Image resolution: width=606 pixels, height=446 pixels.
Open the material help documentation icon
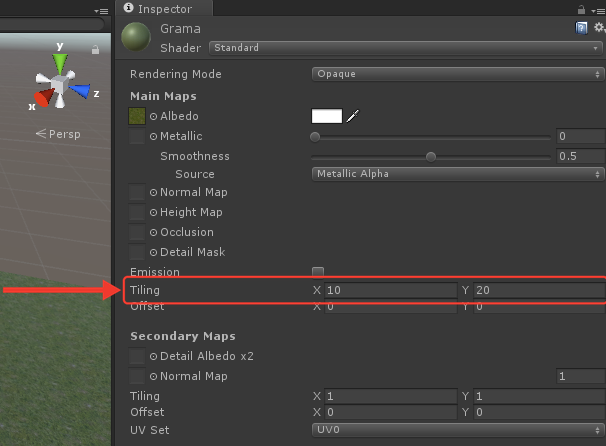(581, 28)
